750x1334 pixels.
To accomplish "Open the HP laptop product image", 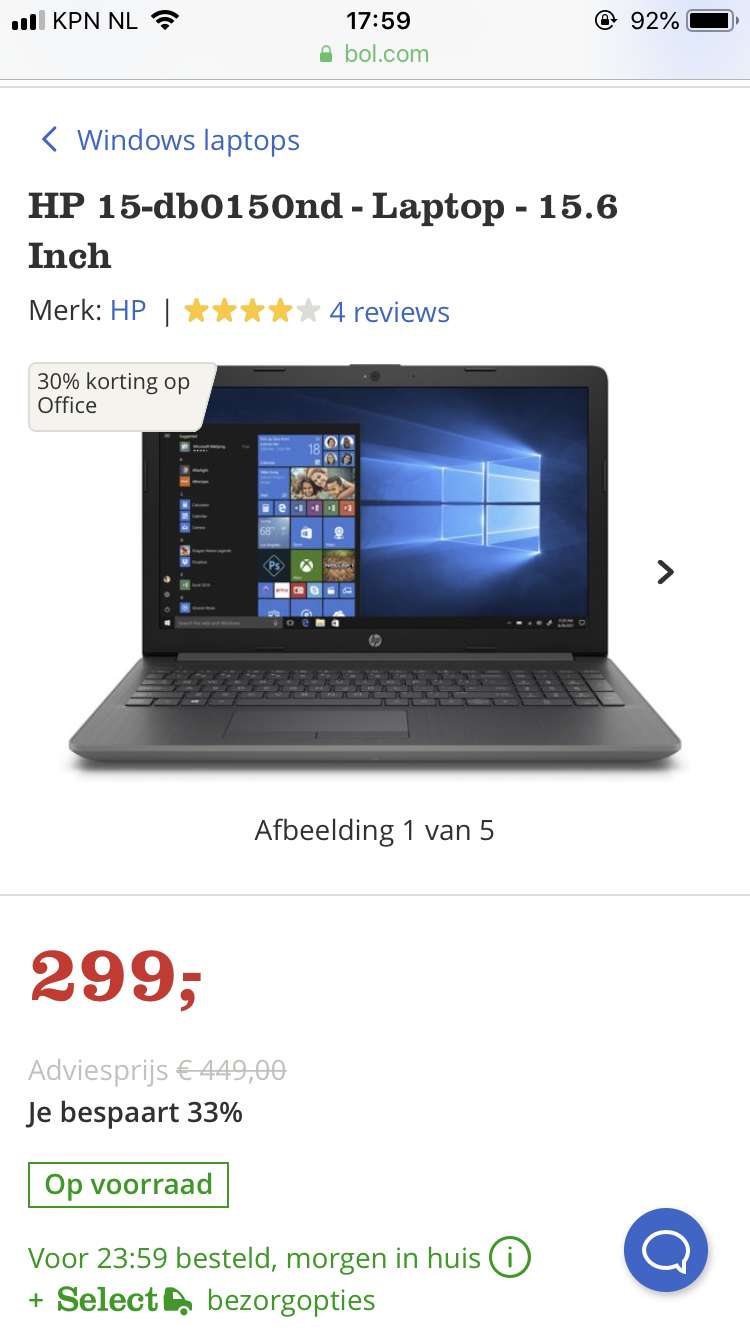I will point(374,568).
